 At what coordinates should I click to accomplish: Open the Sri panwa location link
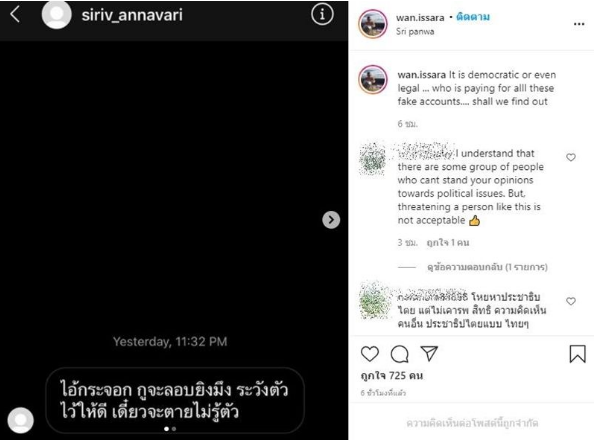(x=415, y=32)
